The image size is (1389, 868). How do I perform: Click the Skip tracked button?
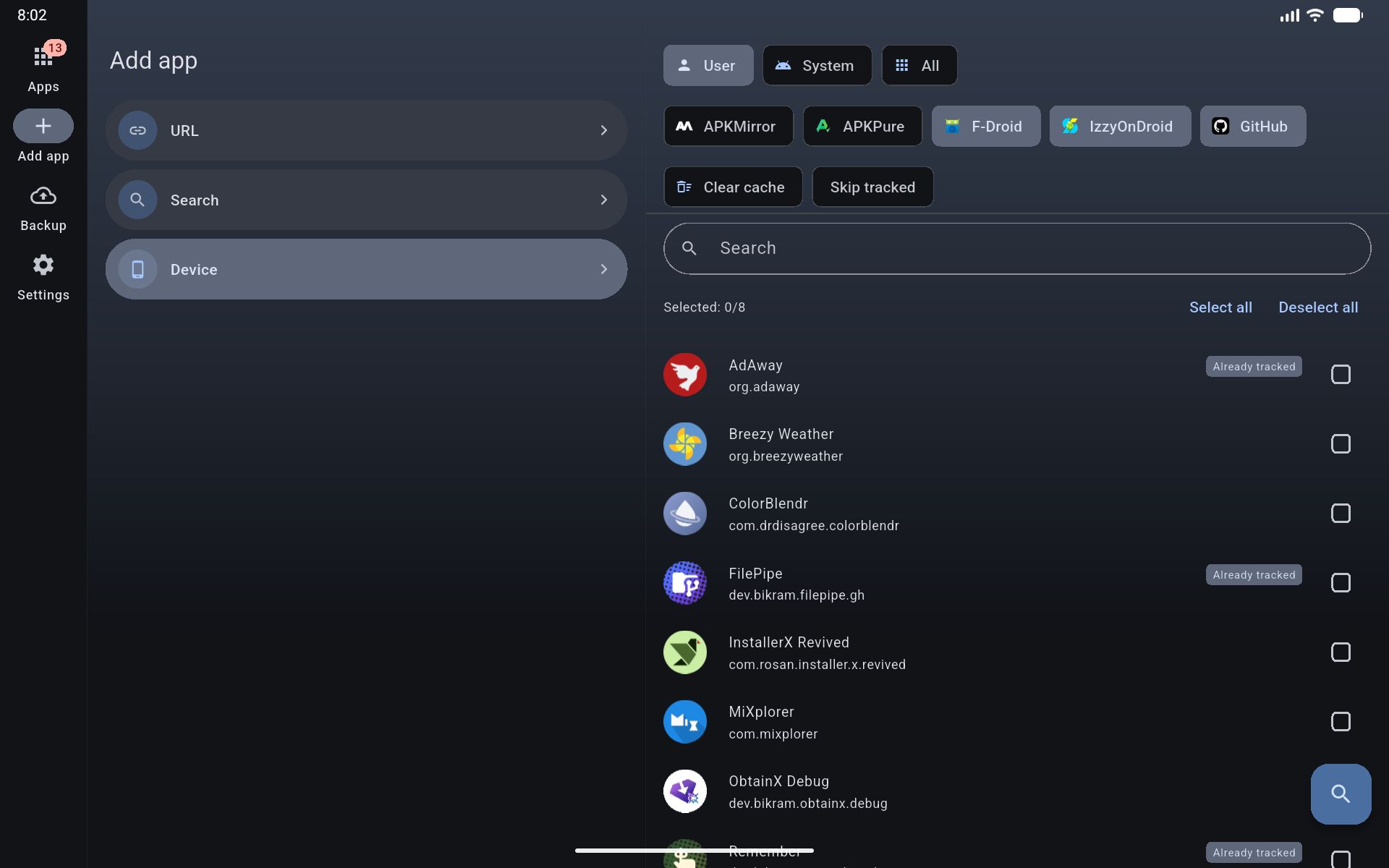(x=872, y=187)
